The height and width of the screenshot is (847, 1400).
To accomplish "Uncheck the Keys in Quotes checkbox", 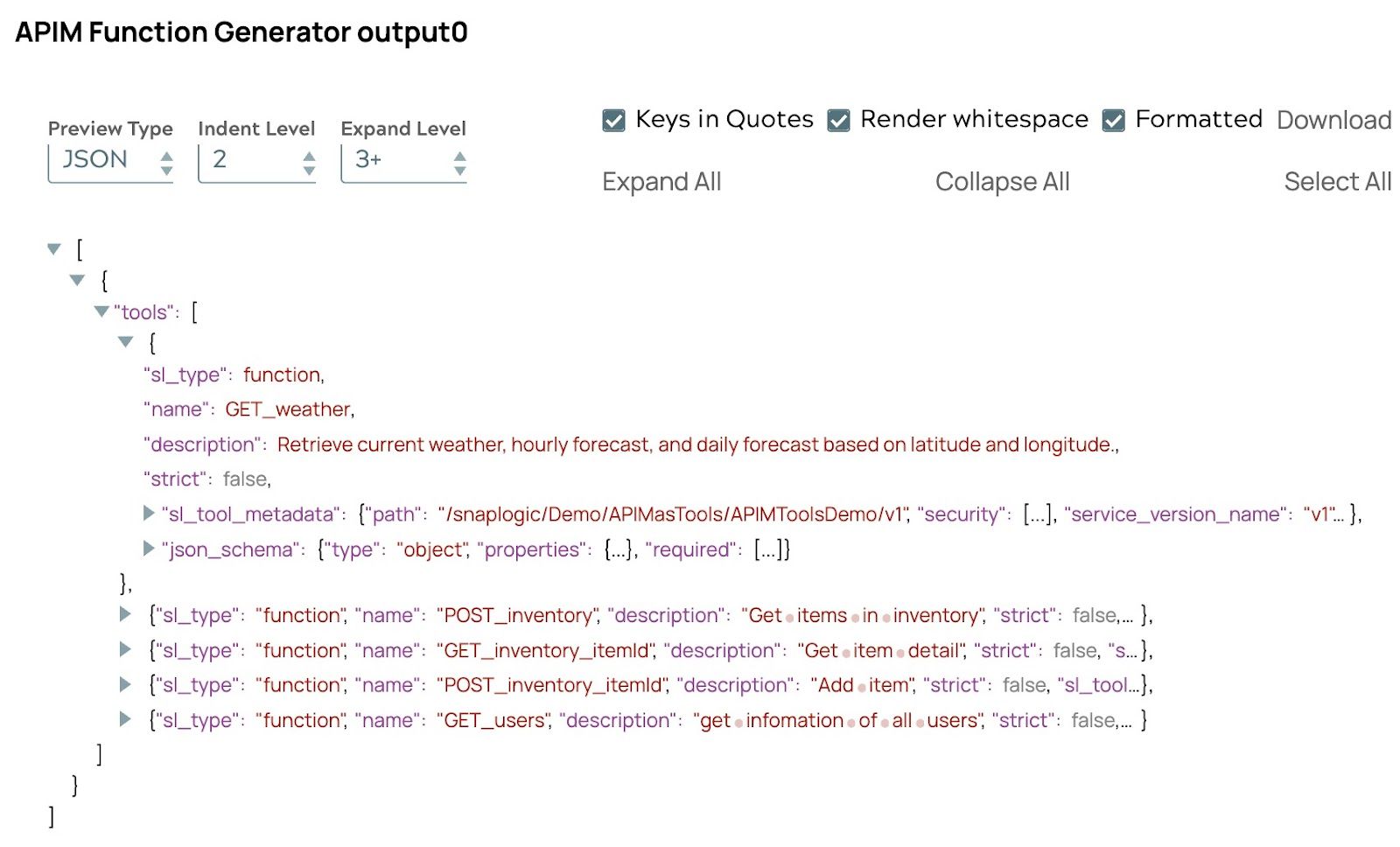I will coord(614,120).
